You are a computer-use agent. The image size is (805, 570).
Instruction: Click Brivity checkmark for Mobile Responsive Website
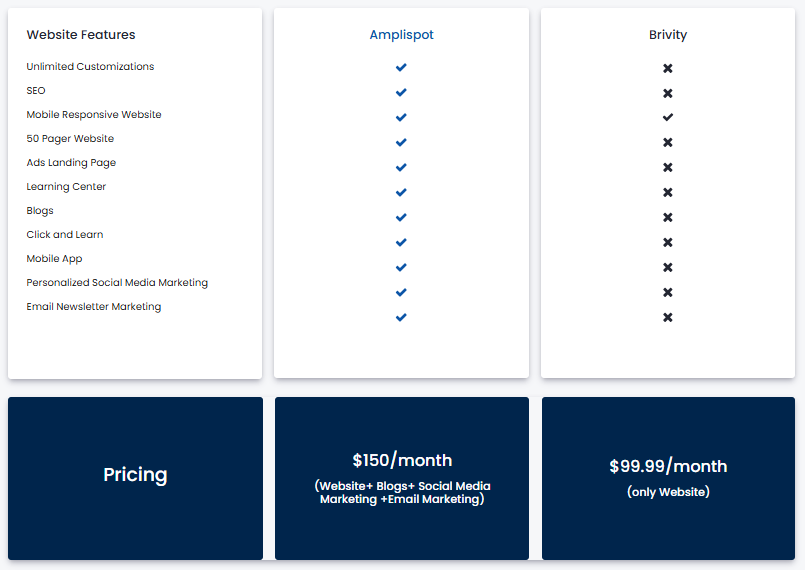(667, 117)
